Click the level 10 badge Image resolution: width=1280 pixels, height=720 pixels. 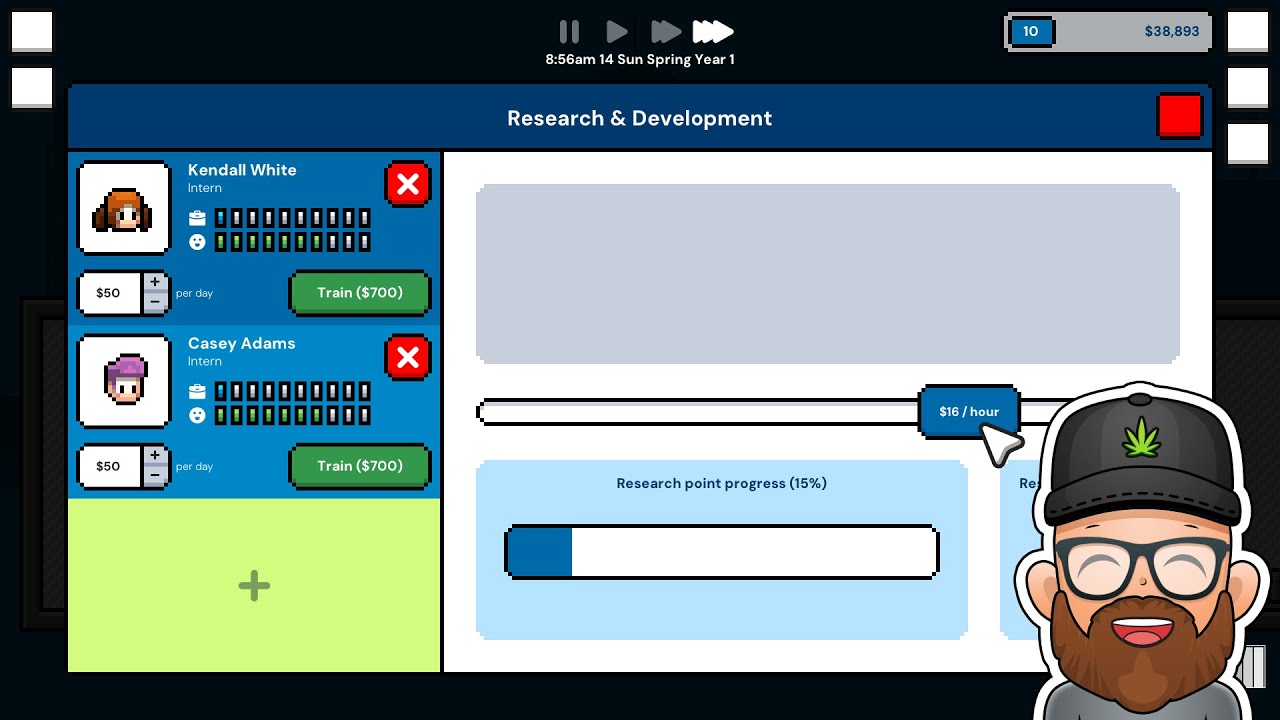click(1031, 31)
